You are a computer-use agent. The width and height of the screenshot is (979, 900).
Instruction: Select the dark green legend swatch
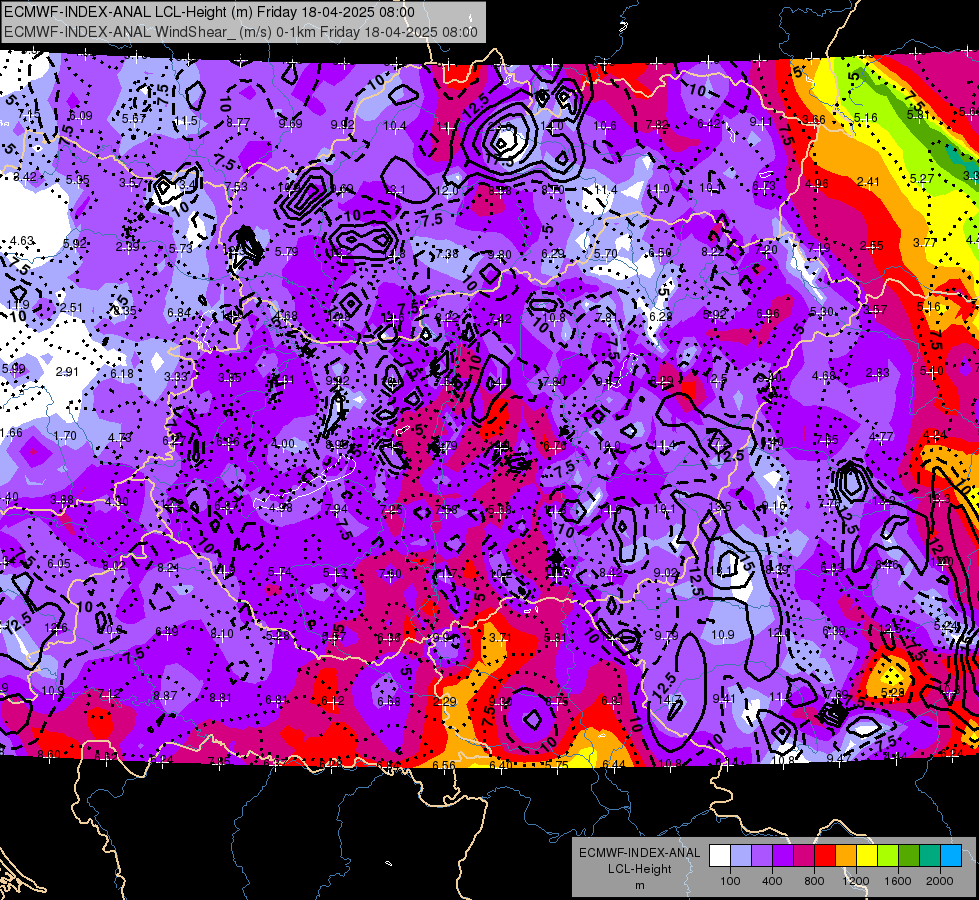tap(909, 856)
